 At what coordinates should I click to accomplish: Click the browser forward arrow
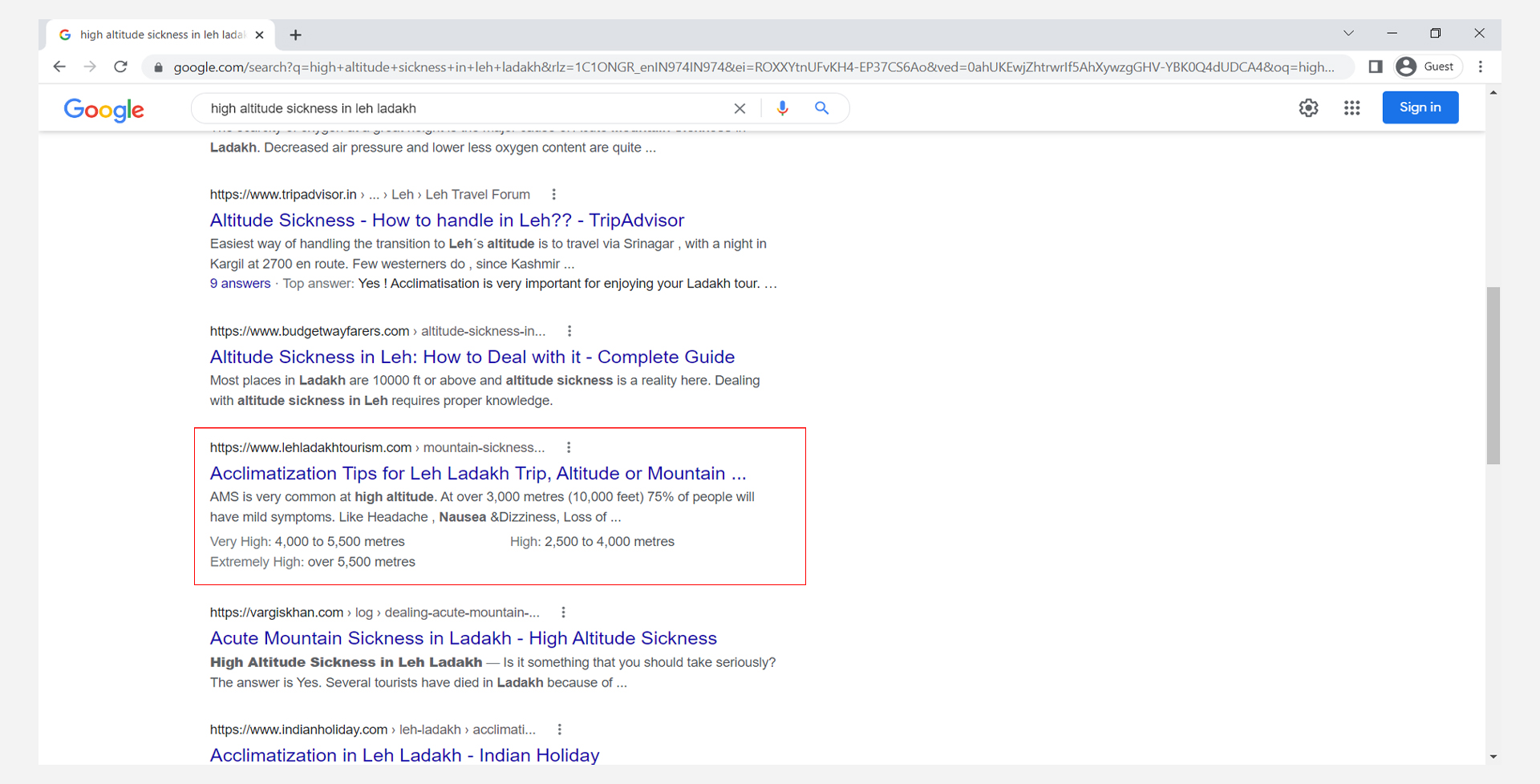90,67
